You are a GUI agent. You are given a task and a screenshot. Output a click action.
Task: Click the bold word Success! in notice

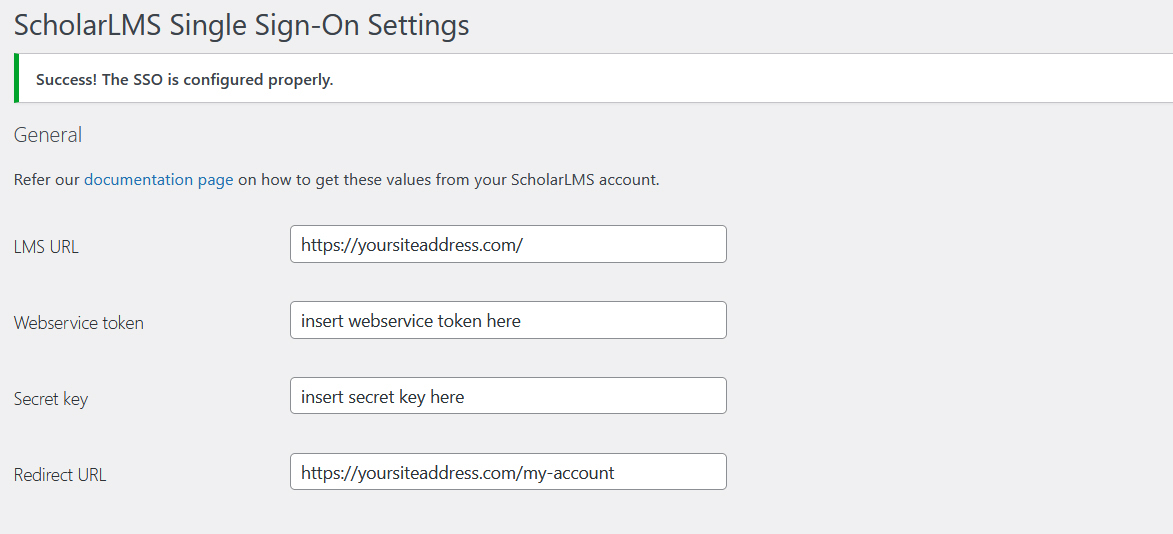[68, 80]
